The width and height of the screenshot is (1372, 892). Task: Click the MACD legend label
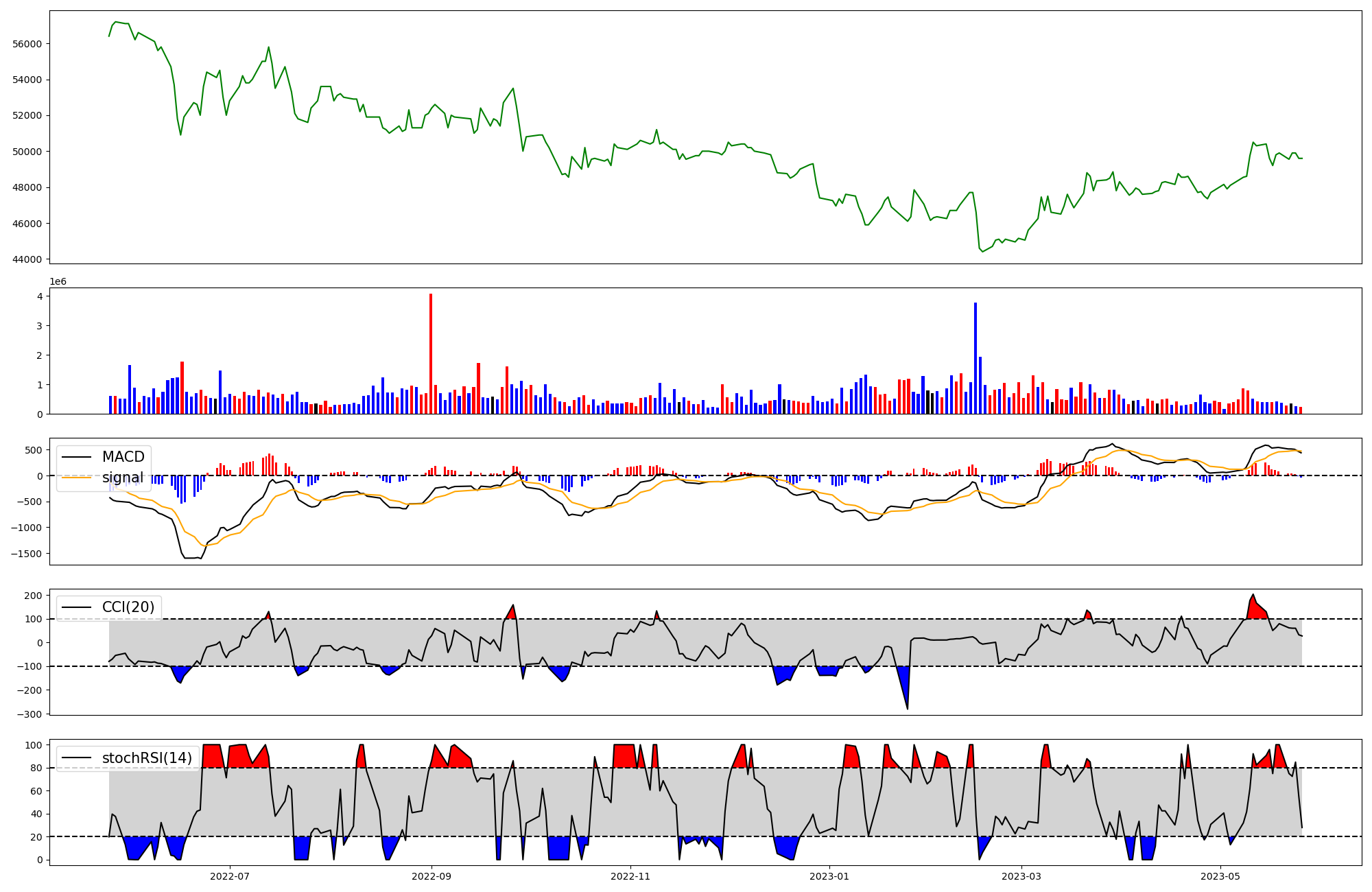(123, 457)
